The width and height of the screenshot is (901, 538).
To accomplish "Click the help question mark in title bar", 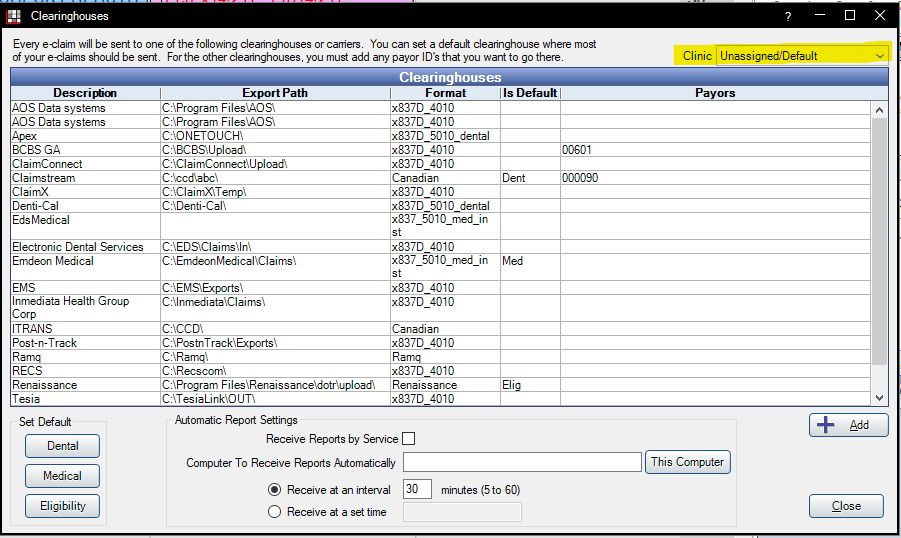I will point(788,17).
